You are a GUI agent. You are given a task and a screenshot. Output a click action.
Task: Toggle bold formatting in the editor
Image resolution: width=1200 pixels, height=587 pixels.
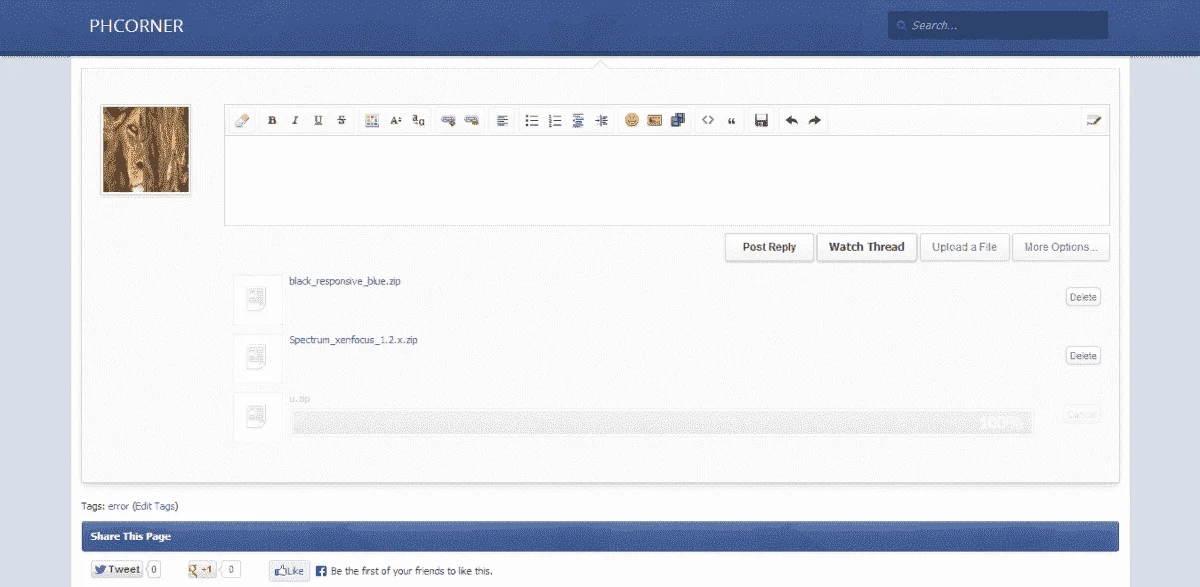(272, 120)
